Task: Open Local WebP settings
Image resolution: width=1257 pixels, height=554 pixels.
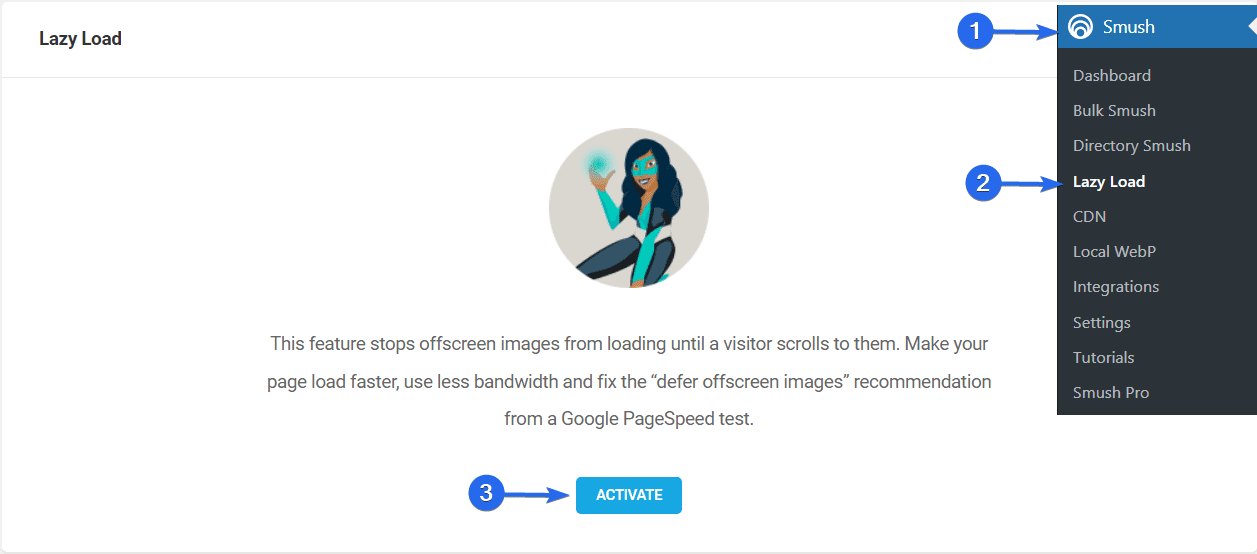Action: [1114, 251]
